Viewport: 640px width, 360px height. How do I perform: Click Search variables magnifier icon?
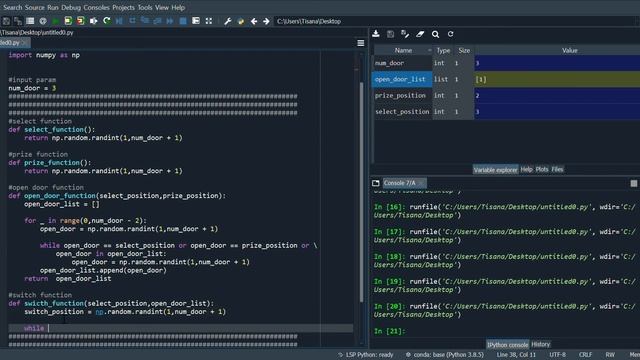436,34
